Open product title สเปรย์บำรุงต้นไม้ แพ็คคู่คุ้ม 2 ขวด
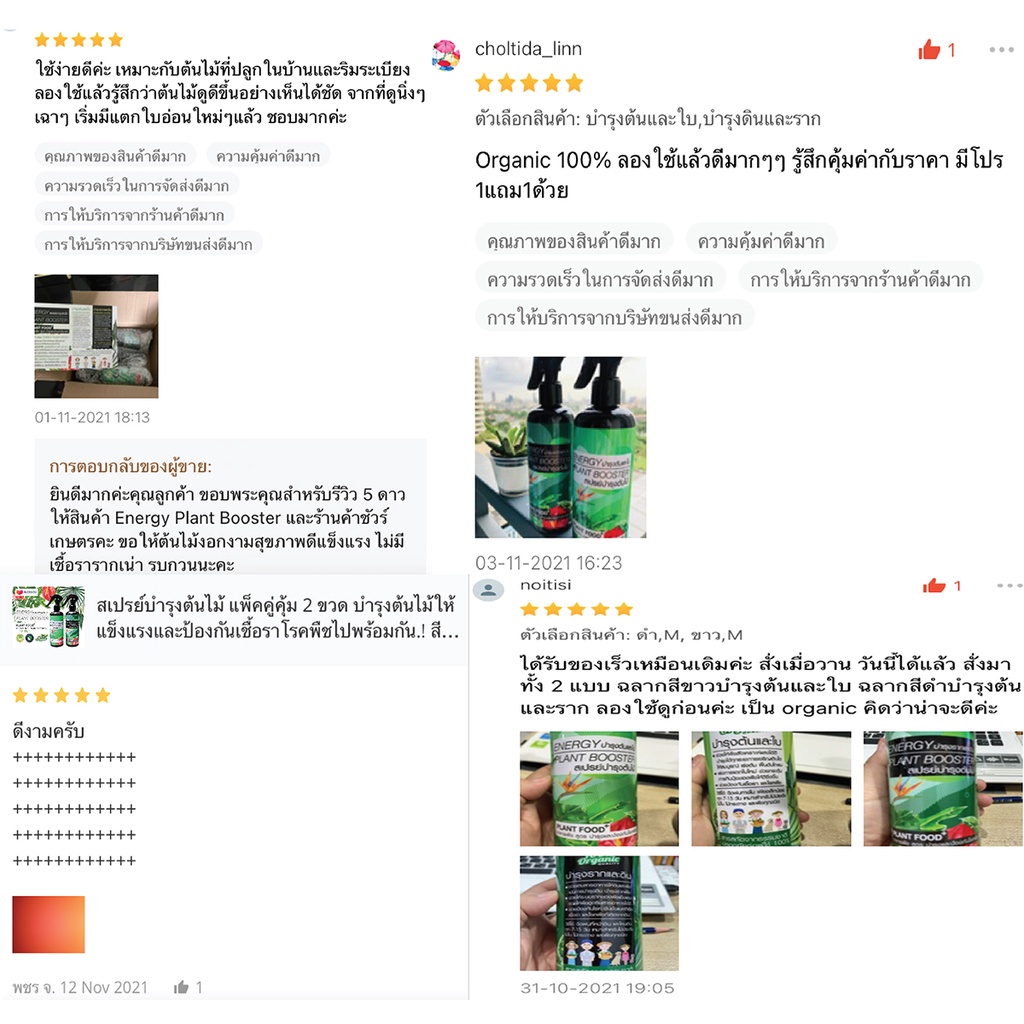The image size is (1024, 1024). [x=278, y=618]
